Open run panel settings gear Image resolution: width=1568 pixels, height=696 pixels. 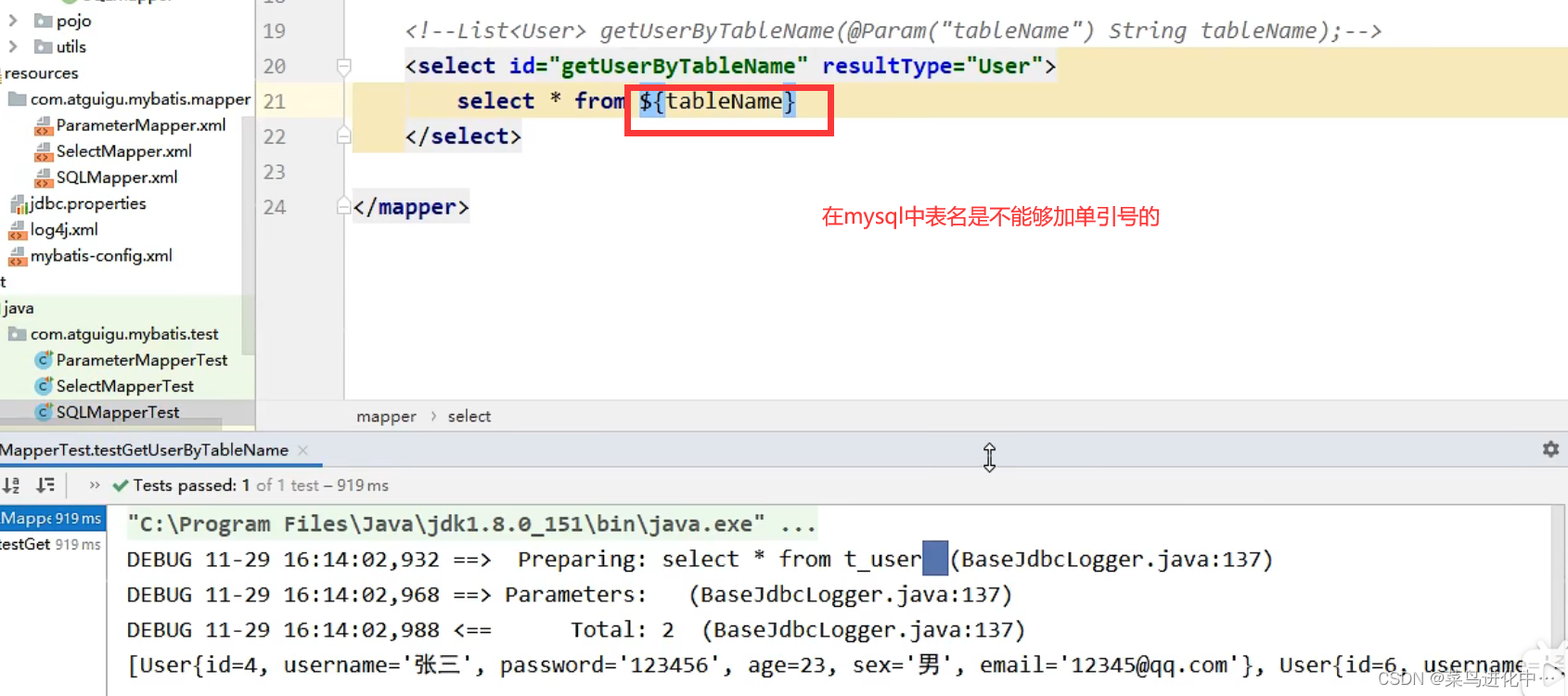[x=1550, y=449]
